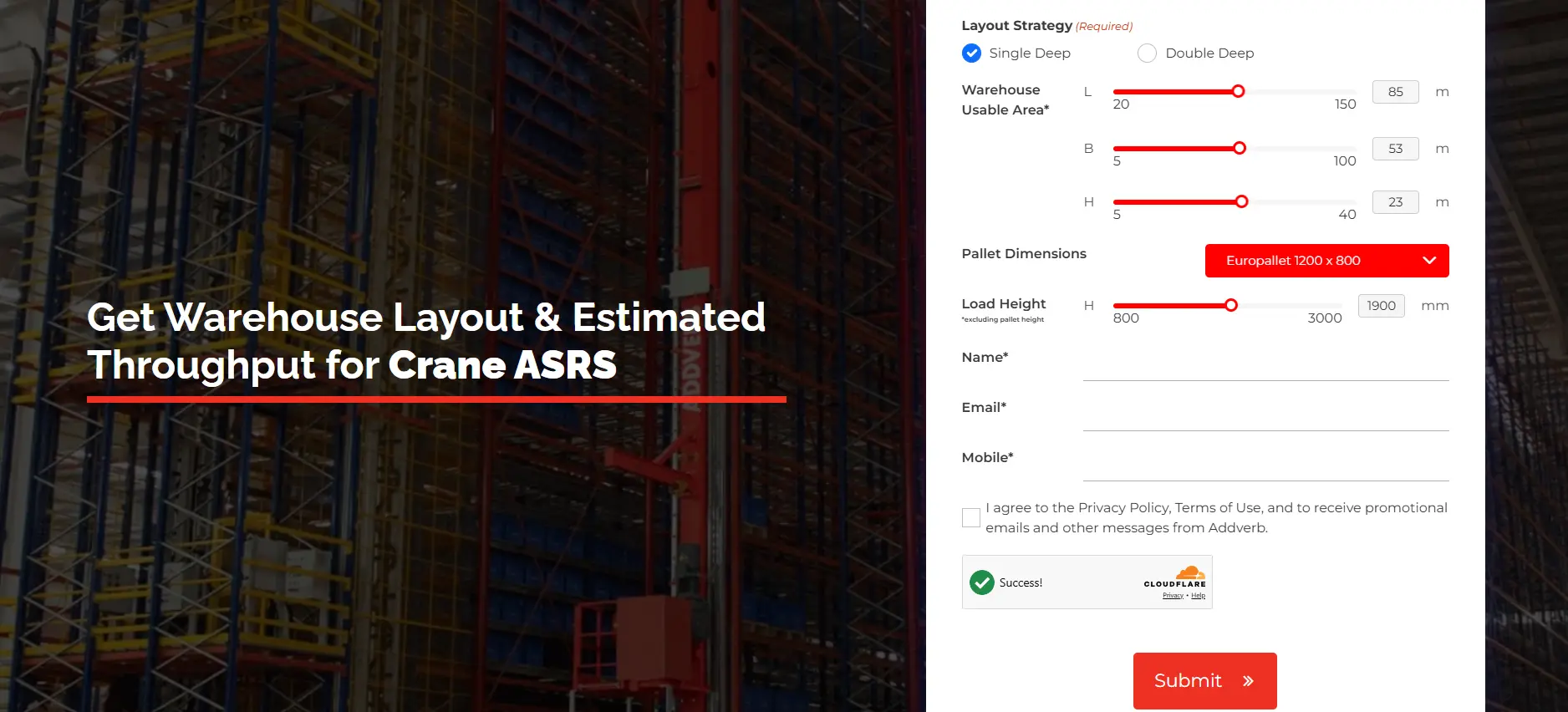Image resolution: width=1568 pixels, height=712 pixels.
Task: Click the load height field showing 1900
Action: point(1382,306)
